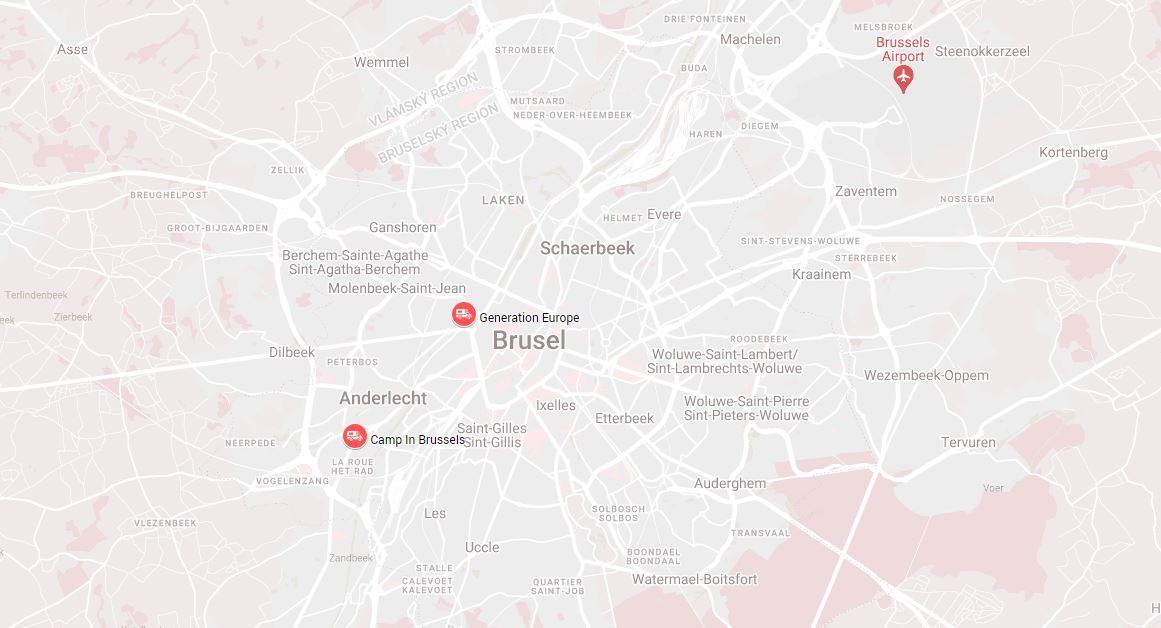Viewport: 1161px width, 628px height.
Task: Click the Tervuren town label
Action: pyautogui.click(x=968, y=442)
